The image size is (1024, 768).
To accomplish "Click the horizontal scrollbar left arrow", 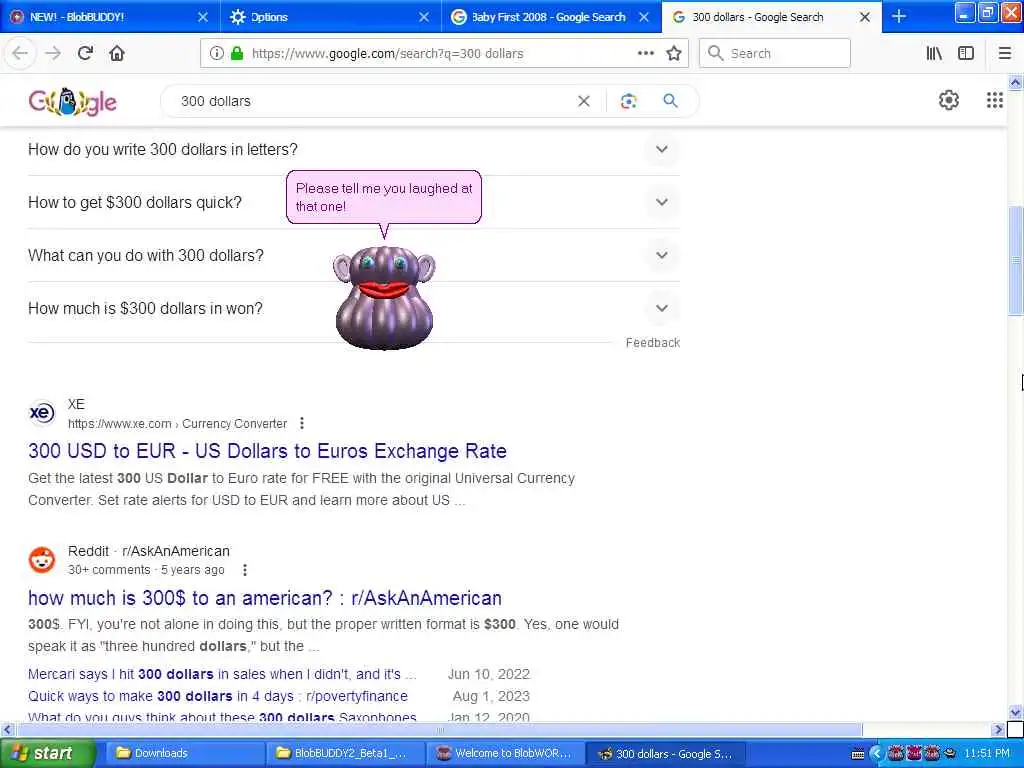I will point(7,729).
